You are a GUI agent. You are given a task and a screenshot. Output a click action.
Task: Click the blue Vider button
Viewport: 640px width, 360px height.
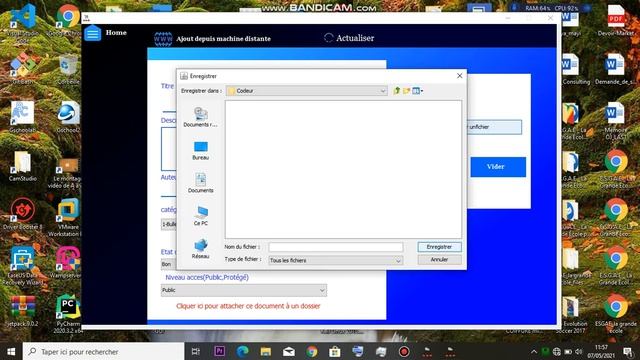498,167
